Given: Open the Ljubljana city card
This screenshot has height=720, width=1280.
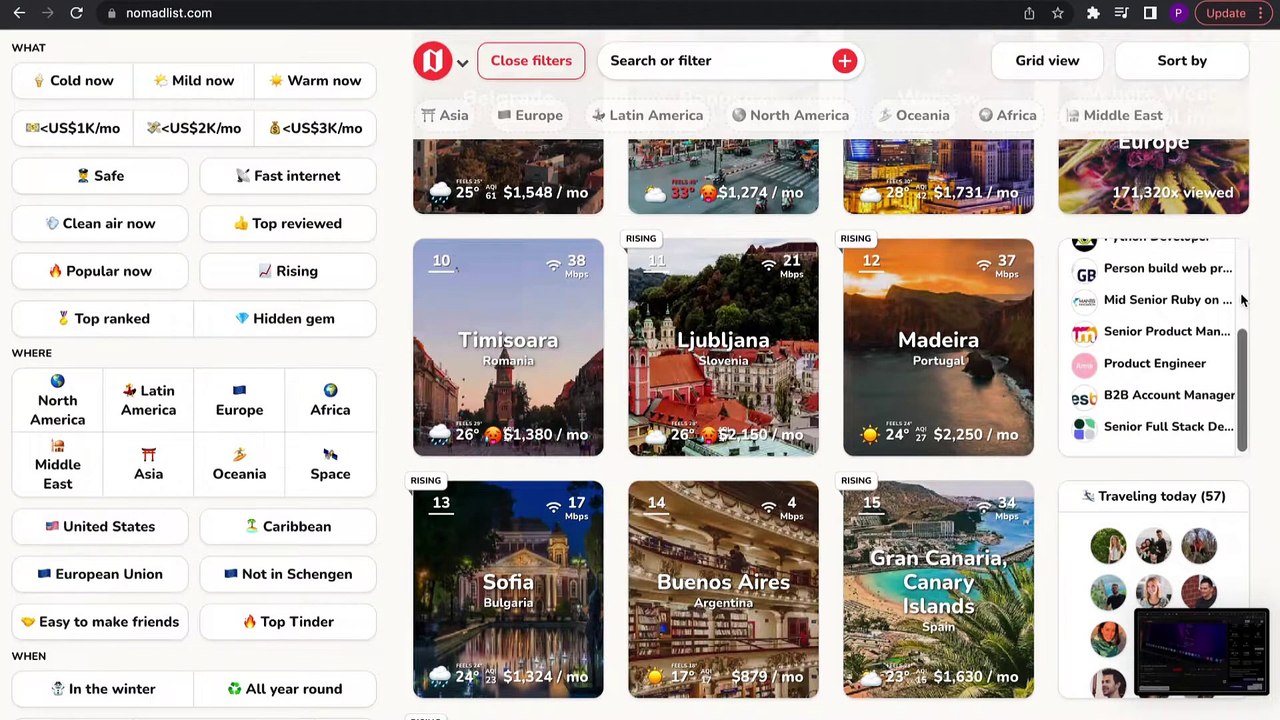Looking at the screenshot, I should pyautogui.click(x=723, y=348).
